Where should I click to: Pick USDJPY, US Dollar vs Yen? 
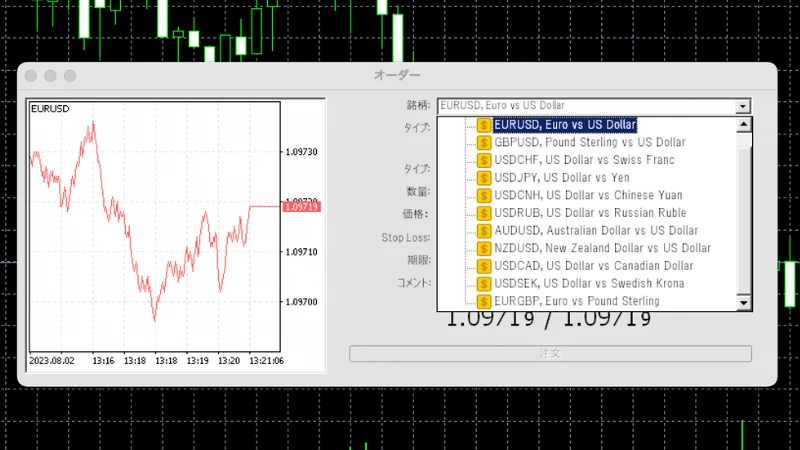[x=562, y=178]
